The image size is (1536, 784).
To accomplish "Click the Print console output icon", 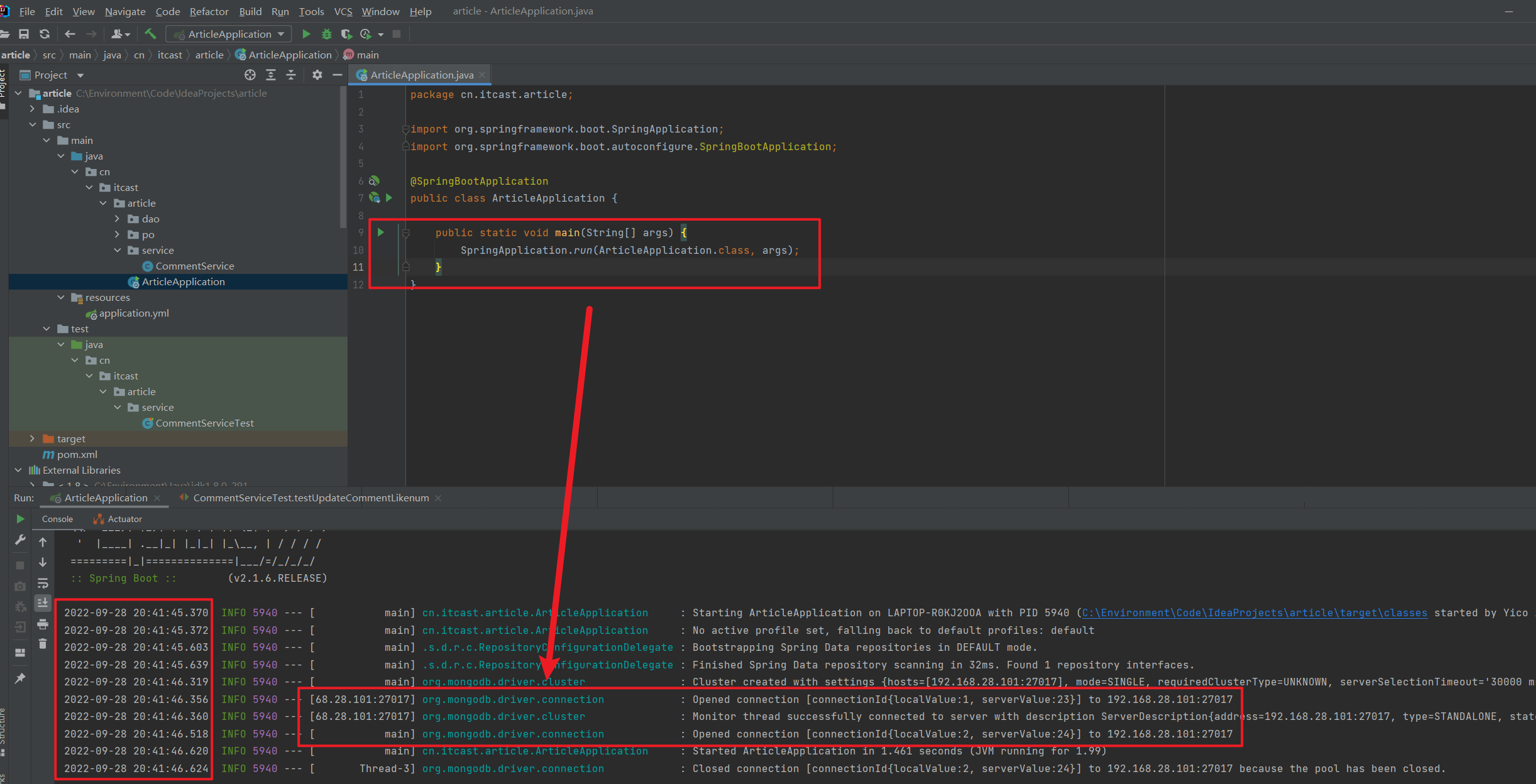I will click(x=43, y=624).
